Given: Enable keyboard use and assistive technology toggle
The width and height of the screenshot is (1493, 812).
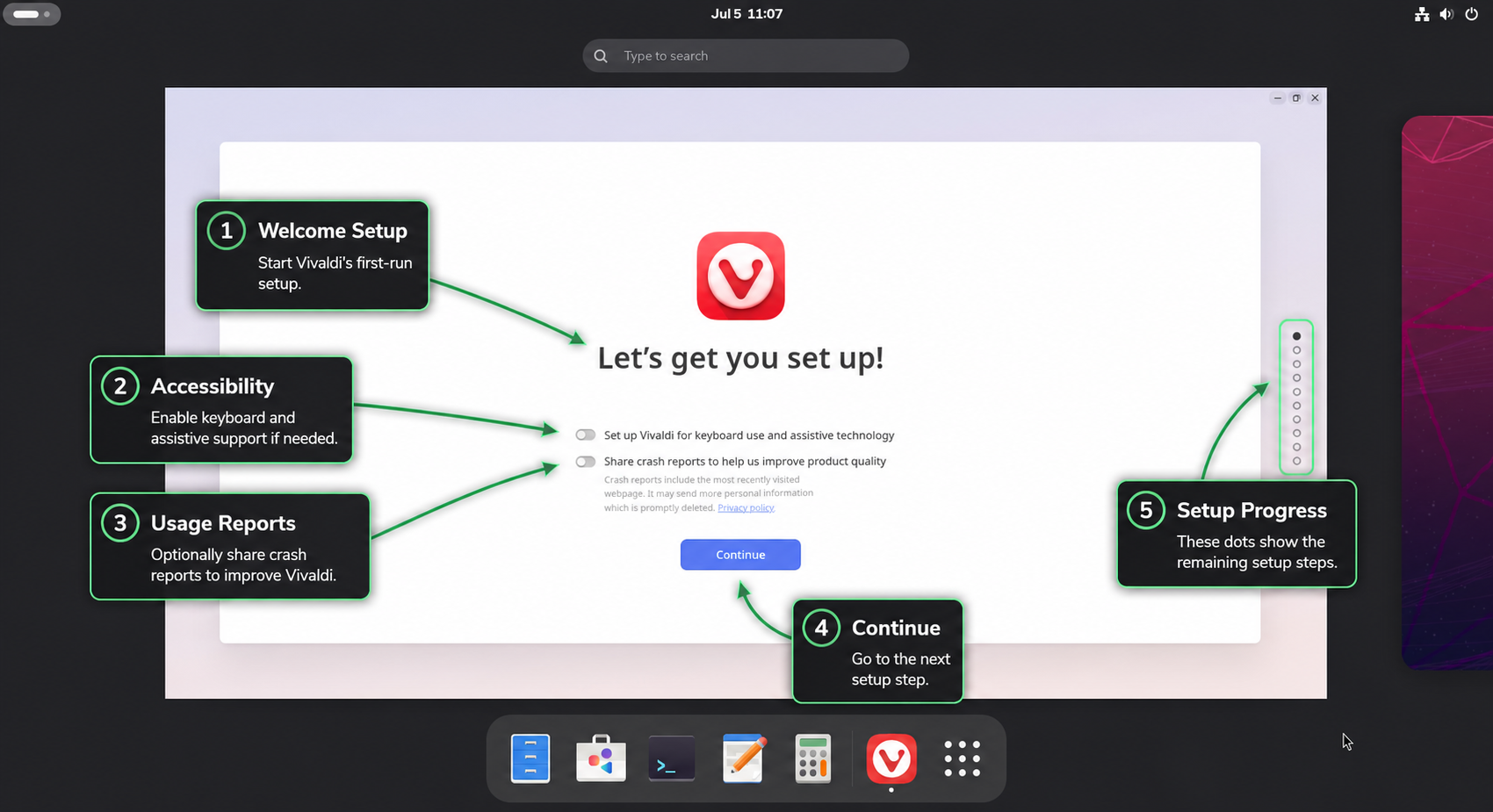Looking at the screenshot, I should [x=586, y=435].
